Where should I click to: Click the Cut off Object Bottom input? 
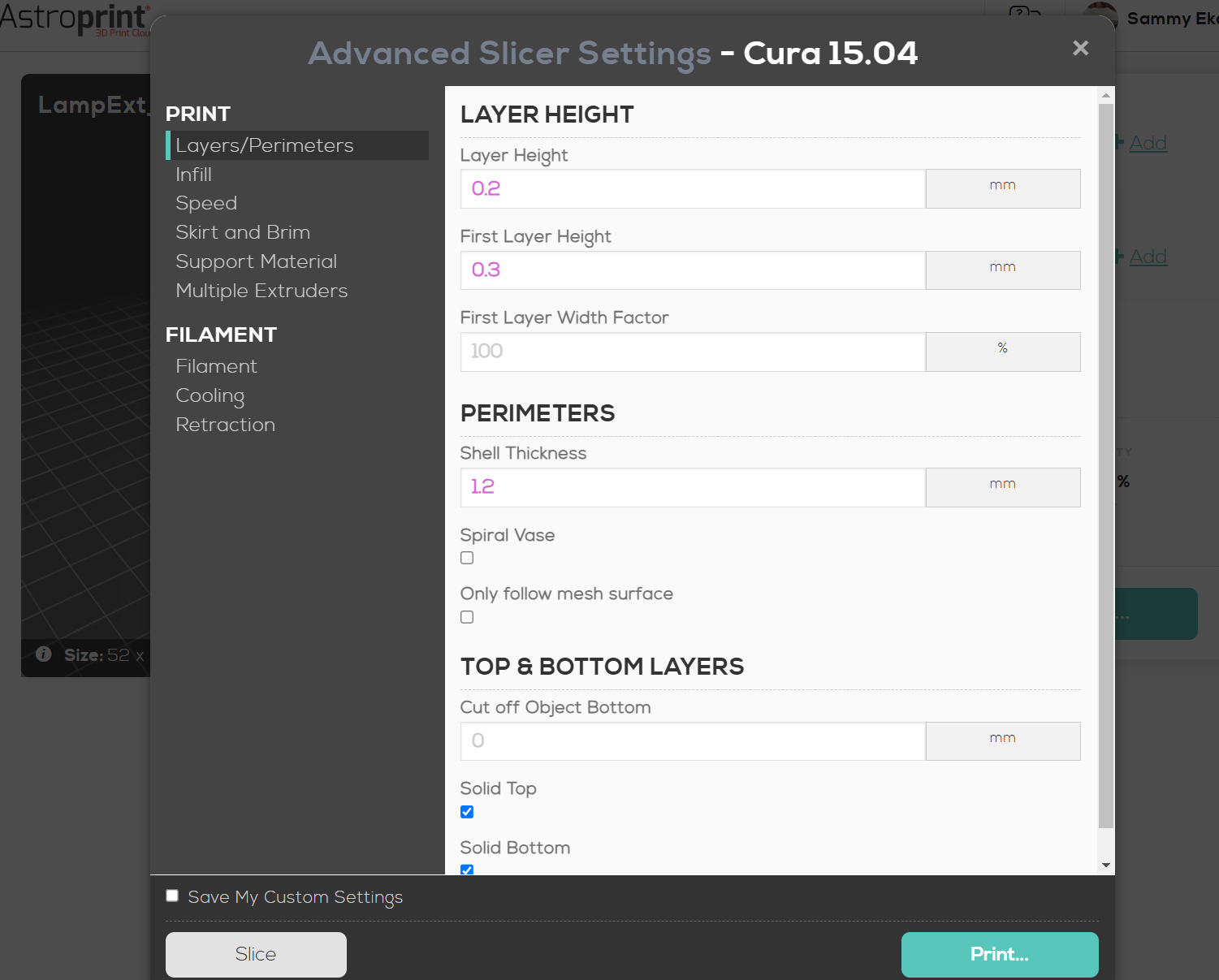coord(693,741)
